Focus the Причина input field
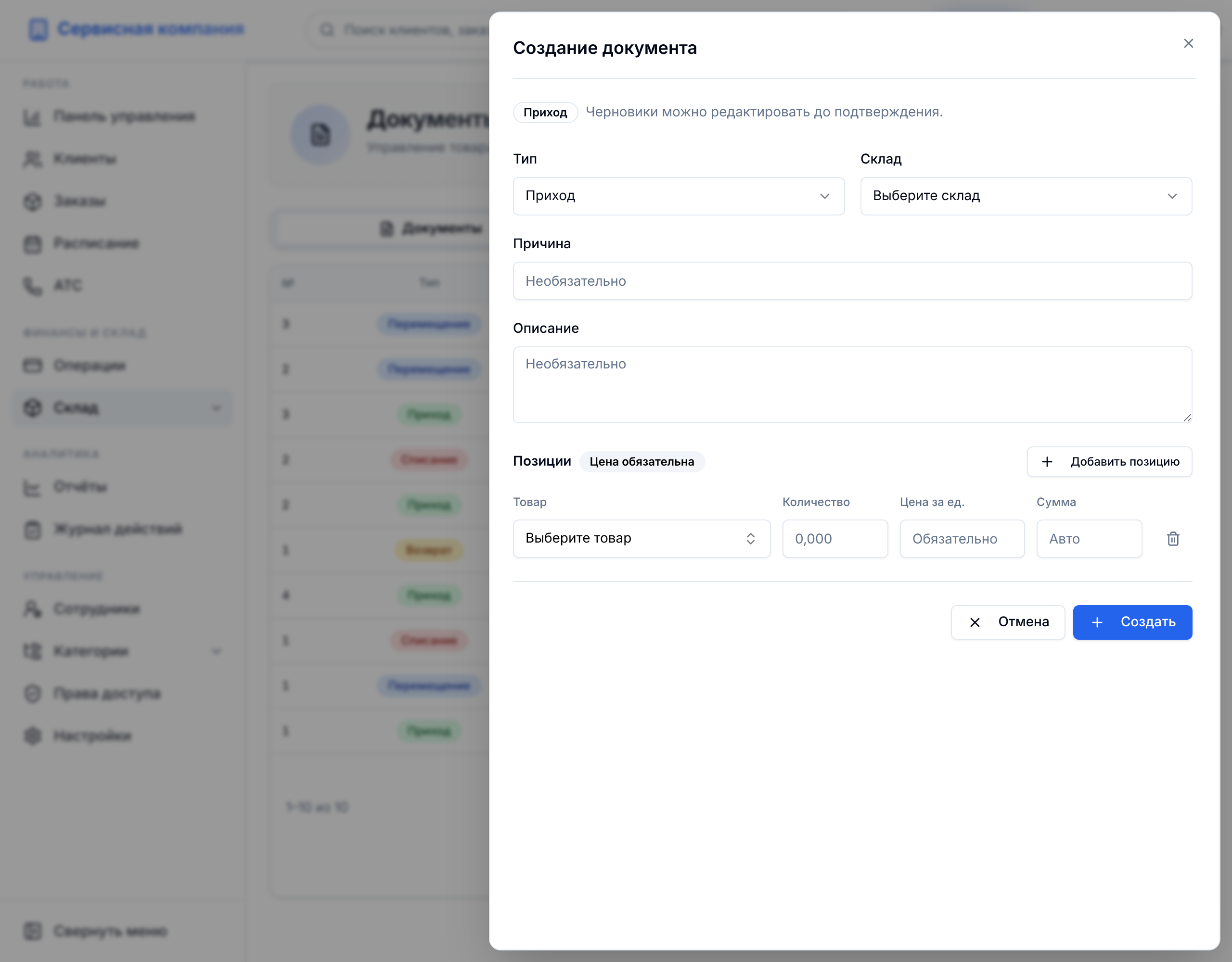 click(x=852, y=281)
